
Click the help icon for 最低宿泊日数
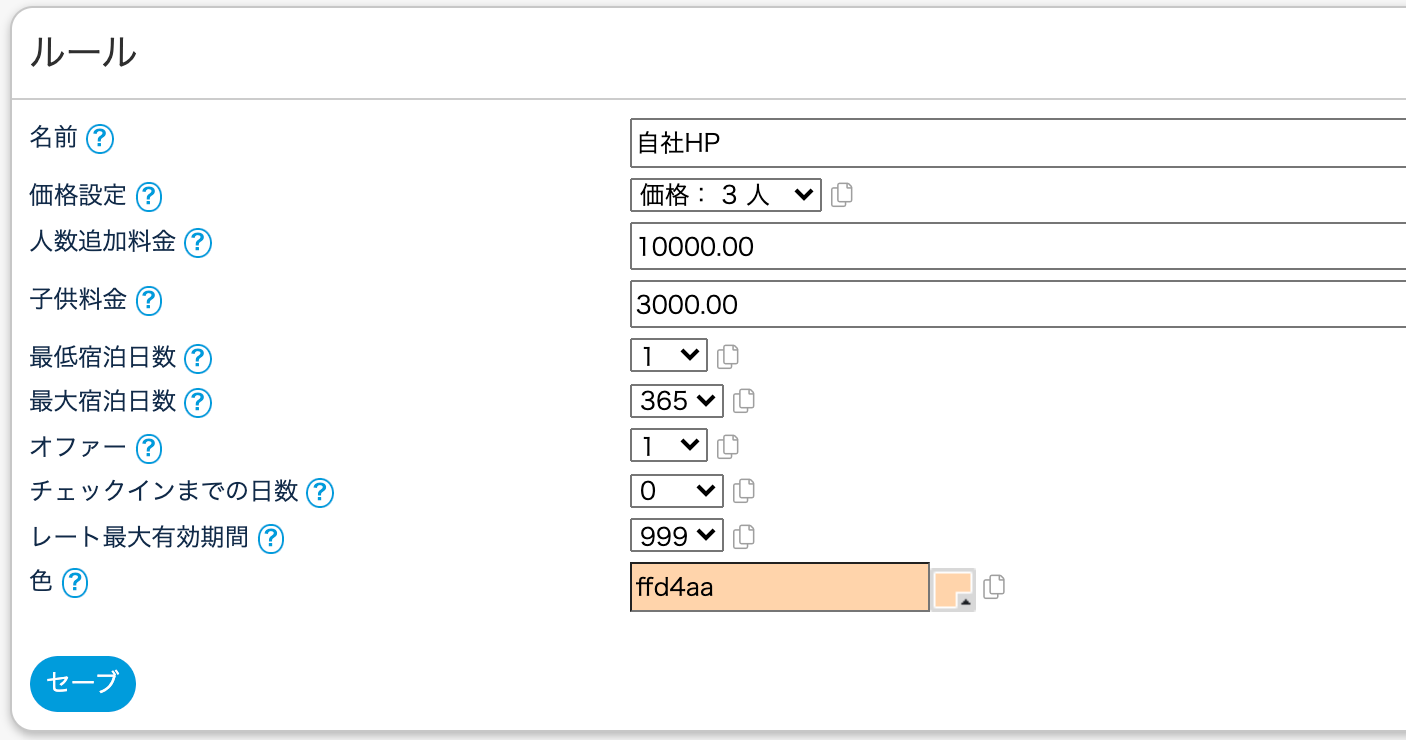(x=198, y=358)
